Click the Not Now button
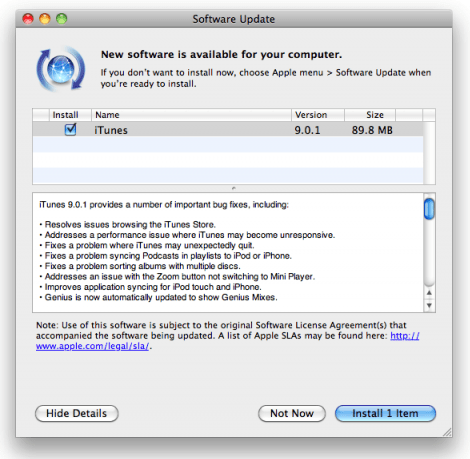Viewport: 470px width, 459px height. tap(292, 413)
